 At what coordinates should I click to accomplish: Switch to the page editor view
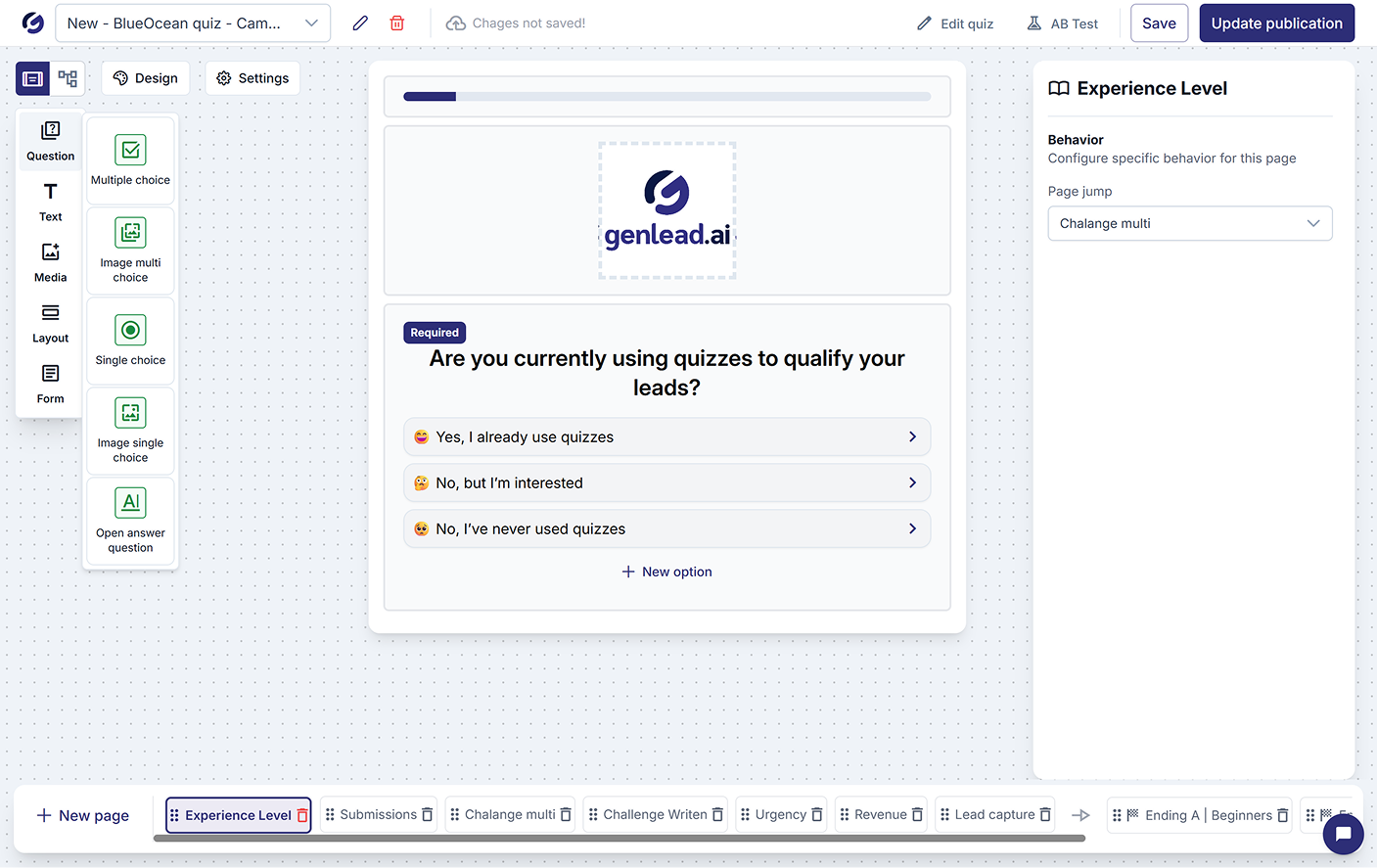pyautogui.click(x=32, y=78)
